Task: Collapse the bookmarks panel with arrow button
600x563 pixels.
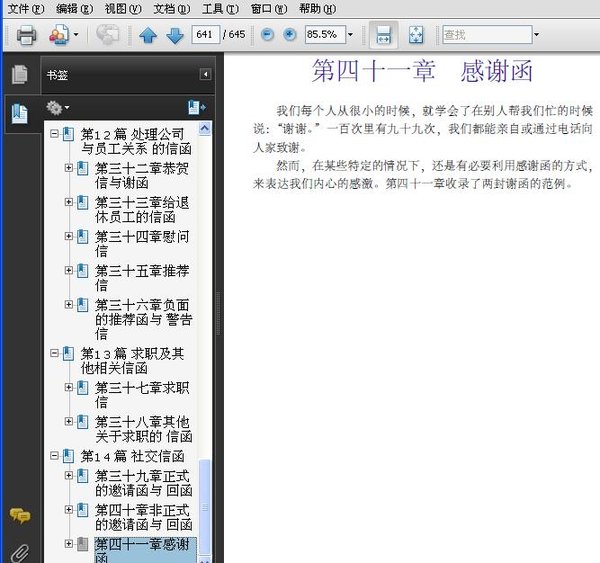Action: point(205,74)
